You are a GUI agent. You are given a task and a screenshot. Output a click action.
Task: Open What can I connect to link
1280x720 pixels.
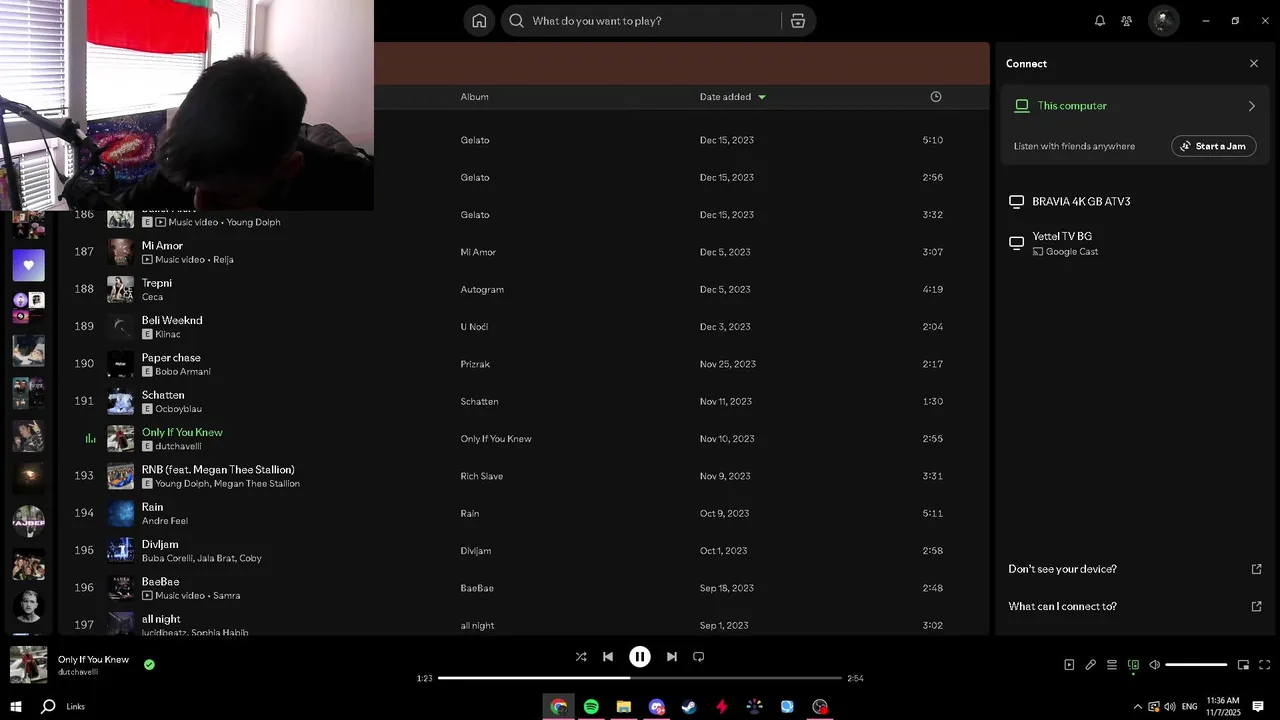[x=1134, y=606]
